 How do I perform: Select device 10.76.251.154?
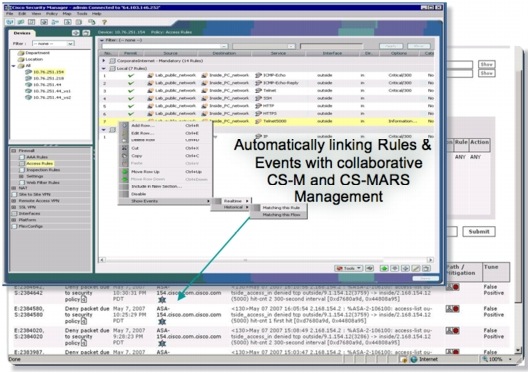[48, 72]
